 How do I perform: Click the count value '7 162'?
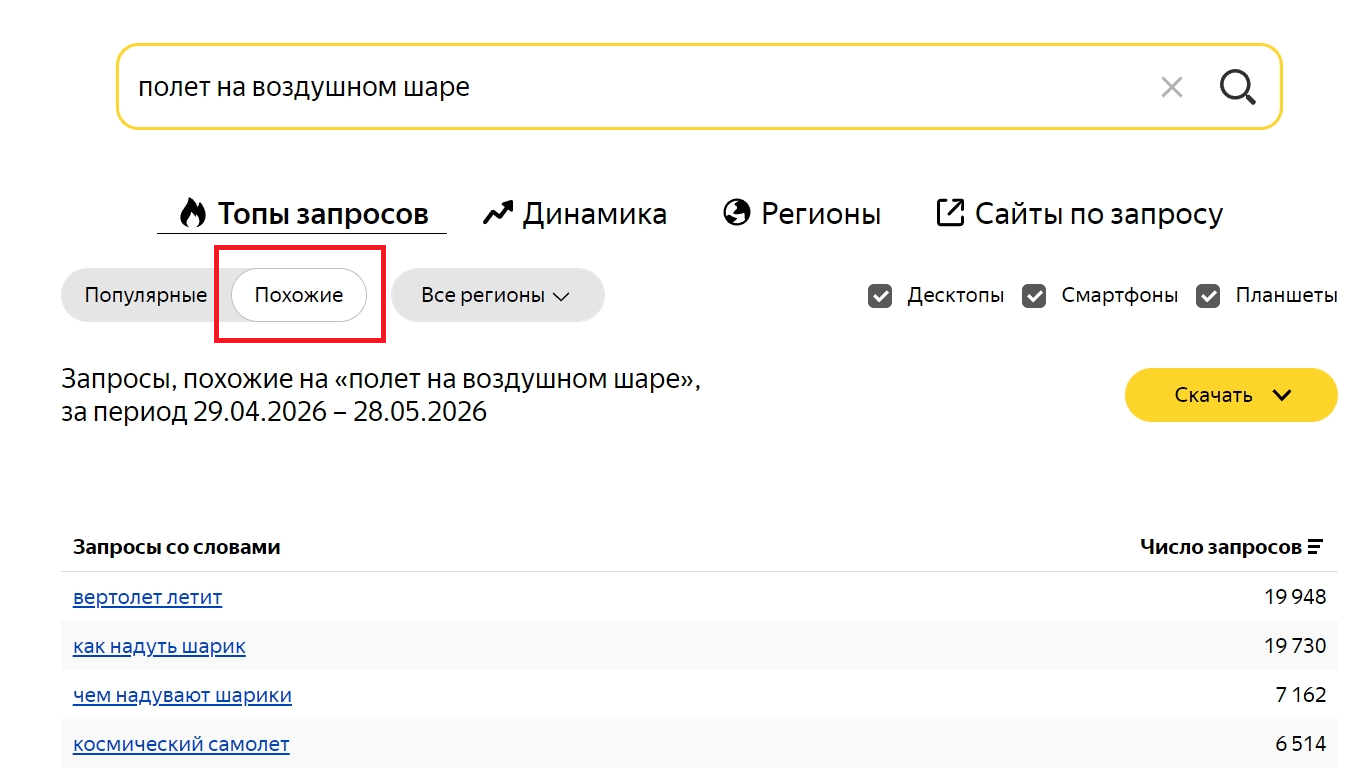(x=1301, y=695)
